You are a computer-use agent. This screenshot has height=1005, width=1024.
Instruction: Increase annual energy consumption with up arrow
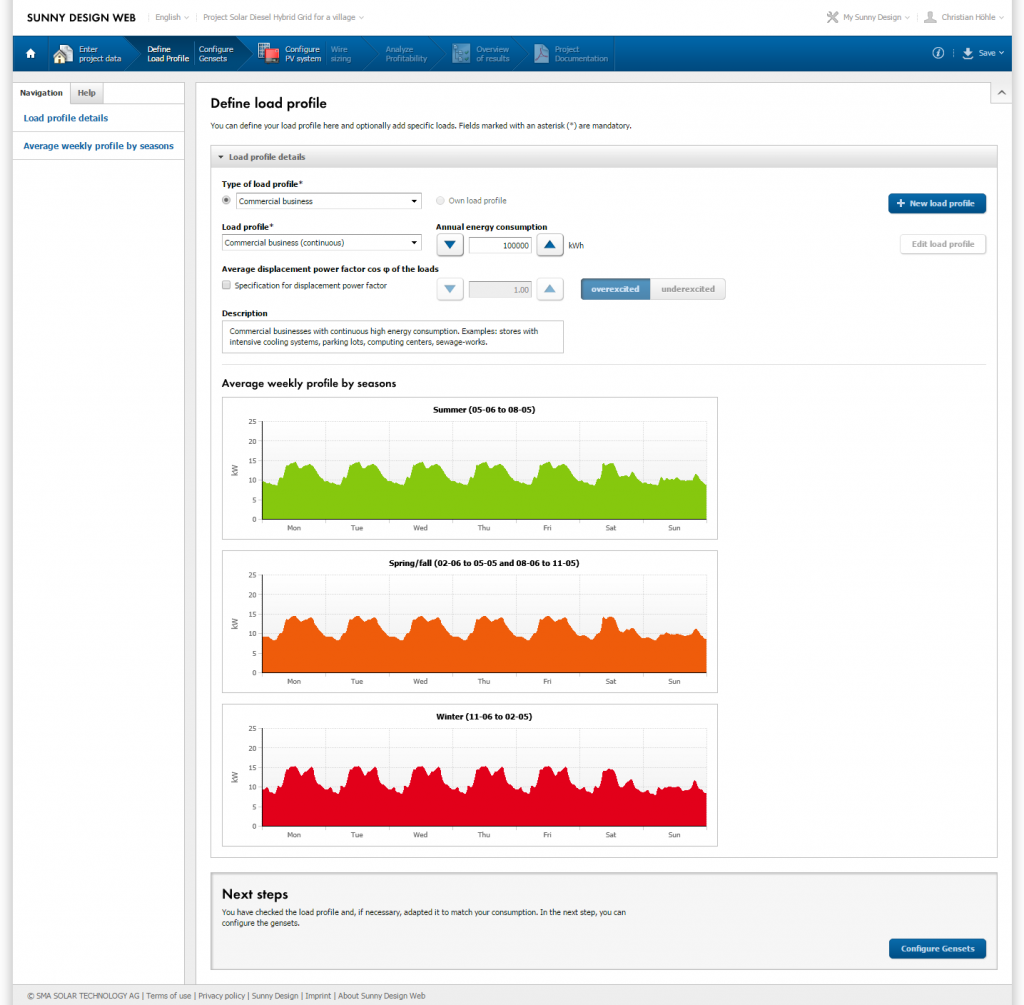point(549,245)
